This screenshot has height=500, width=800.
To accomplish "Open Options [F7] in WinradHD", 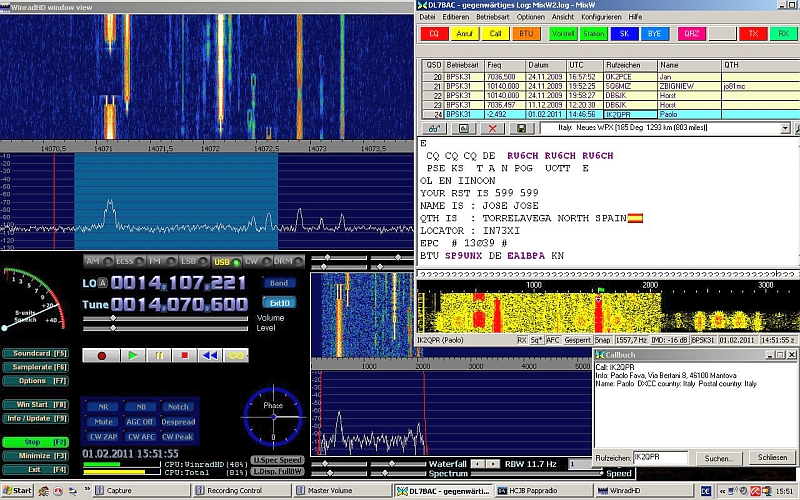I will point(35,381).
